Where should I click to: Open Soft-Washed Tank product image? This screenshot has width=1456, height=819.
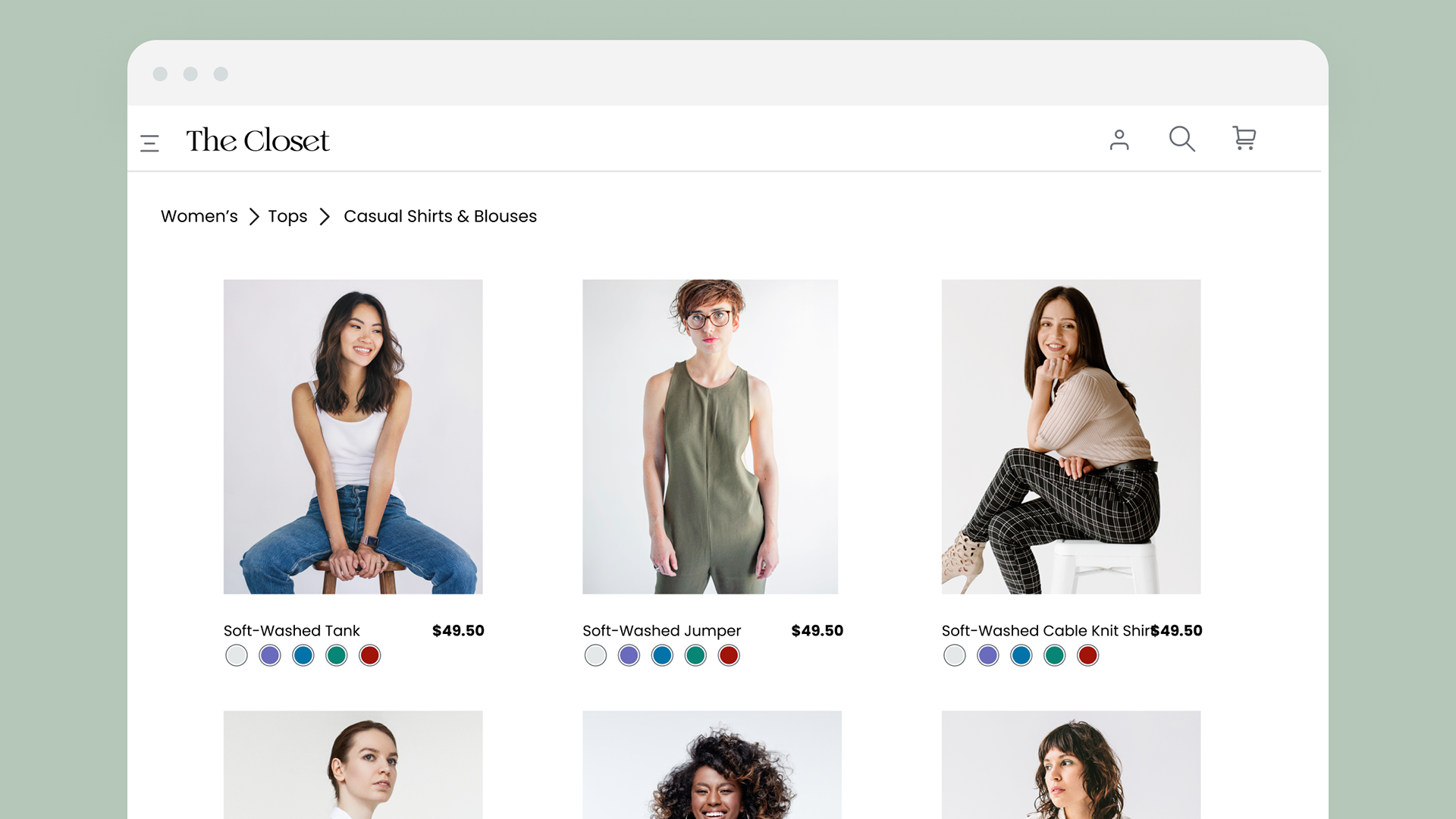pos(353,436)
